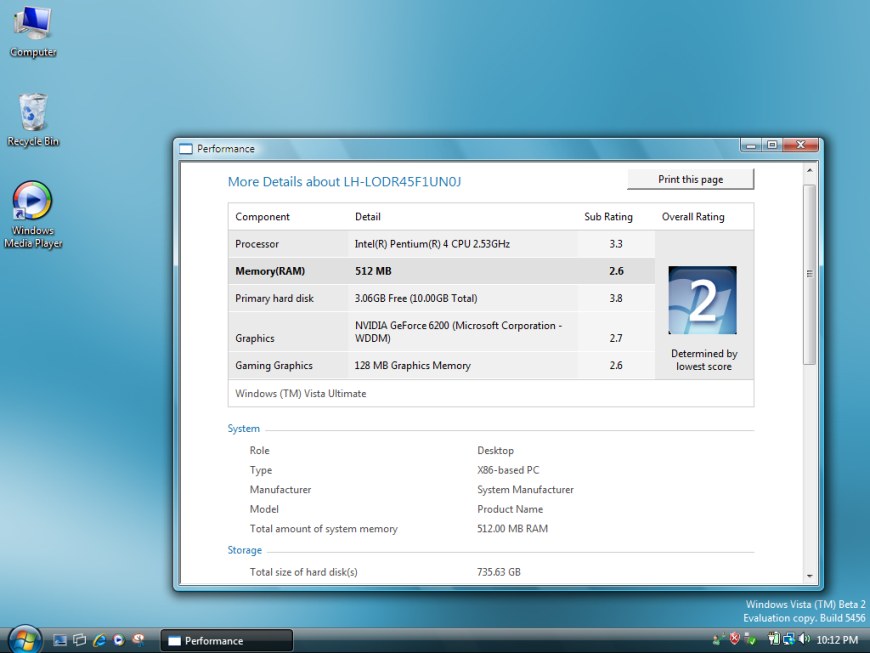The image size is (870, 653).
Task: Click the last Quick Launch icon
Action: tap(138, 640)
